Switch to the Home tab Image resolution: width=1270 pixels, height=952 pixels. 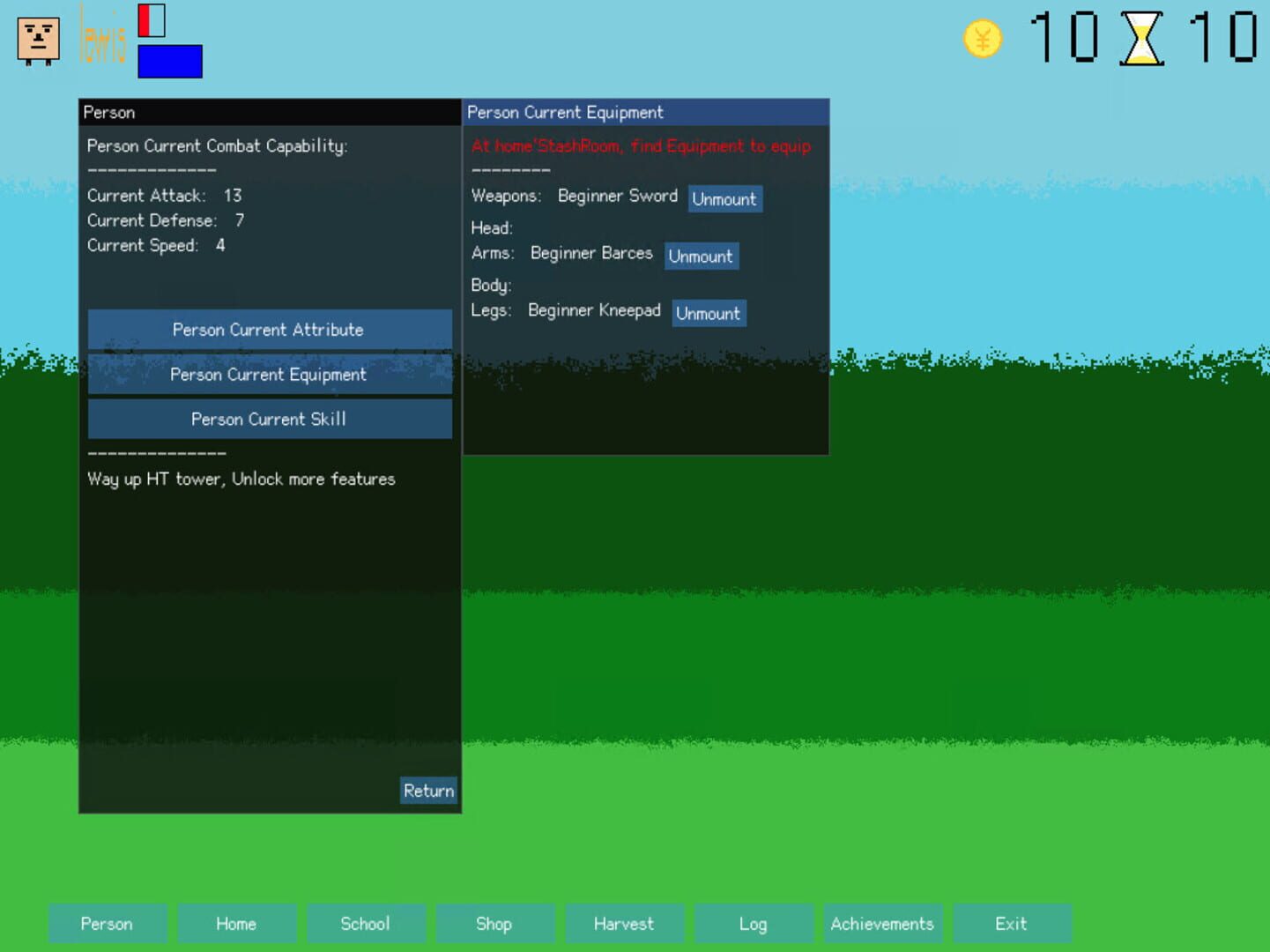pyautogui.click(x=236, y=924)
